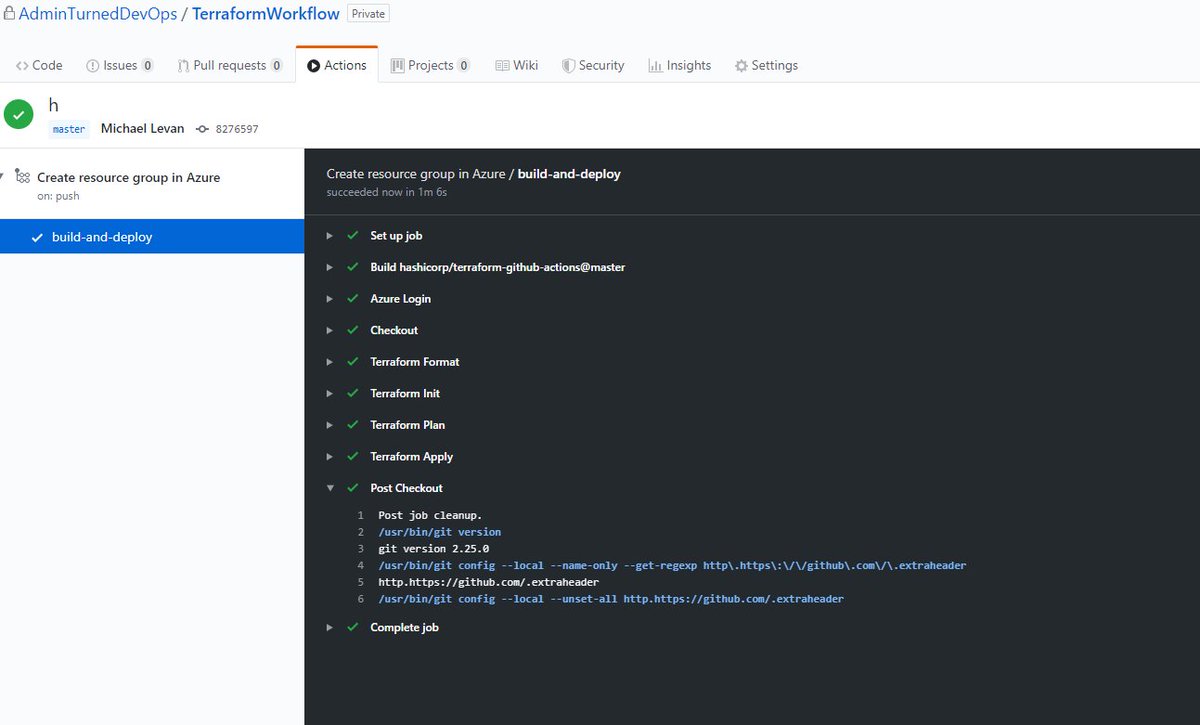Viewport: 1200px width, 725px height.
Task: Click the succeeded now in 1m 6s text
Action: tap(386, 192)
